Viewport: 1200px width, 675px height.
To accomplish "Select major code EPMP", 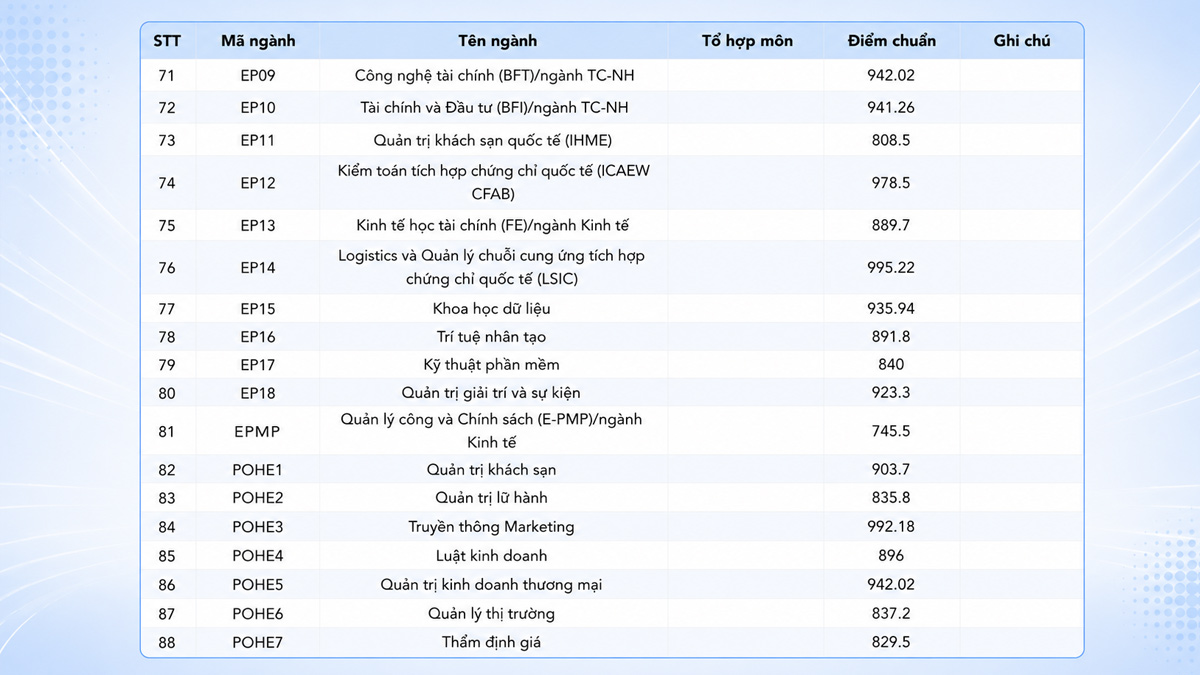I will tap(258, 432).
